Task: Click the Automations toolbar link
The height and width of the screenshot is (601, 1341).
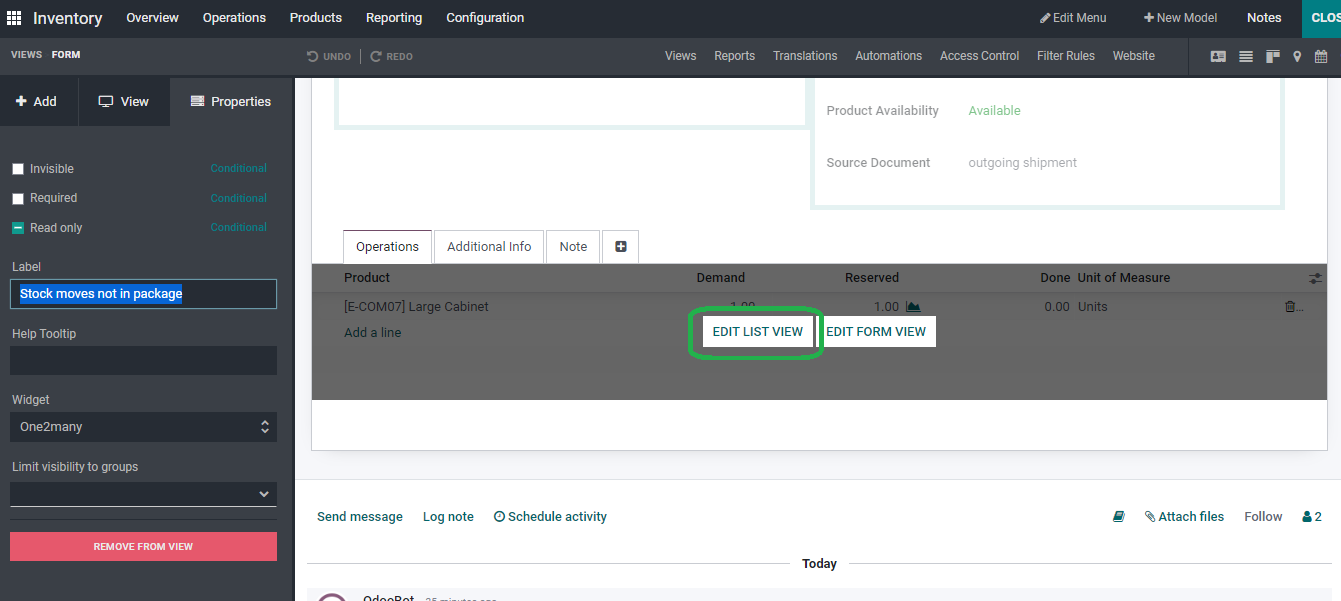Action: (888, 56)
